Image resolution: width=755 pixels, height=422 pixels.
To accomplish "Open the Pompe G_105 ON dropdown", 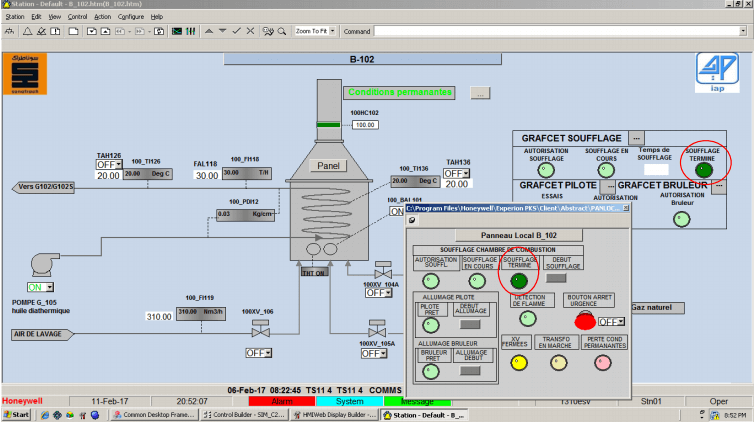I will tap(41, 287).
